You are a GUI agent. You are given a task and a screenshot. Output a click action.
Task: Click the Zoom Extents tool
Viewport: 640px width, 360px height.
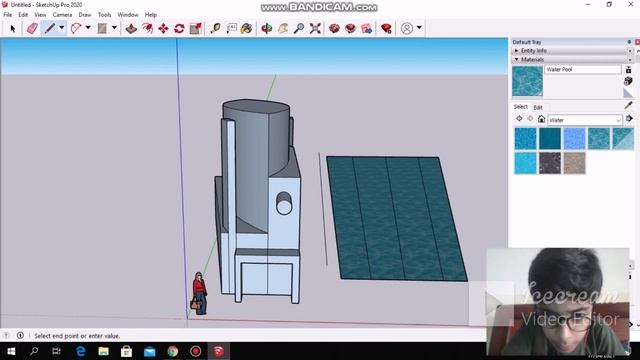(x=315, y=28)
